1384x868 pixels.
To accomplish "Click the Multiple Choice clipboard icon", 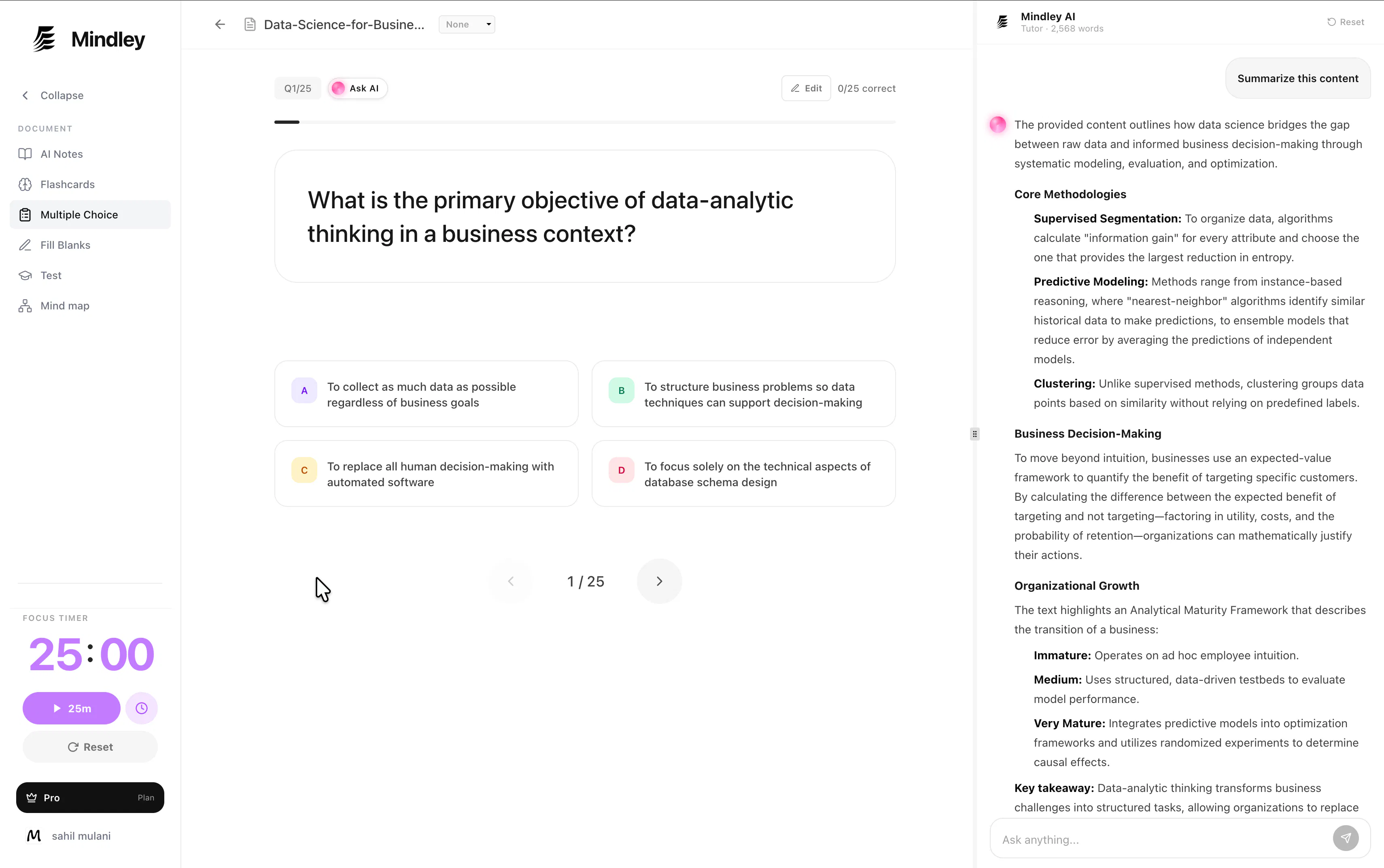I will click(x=25, y=215).
